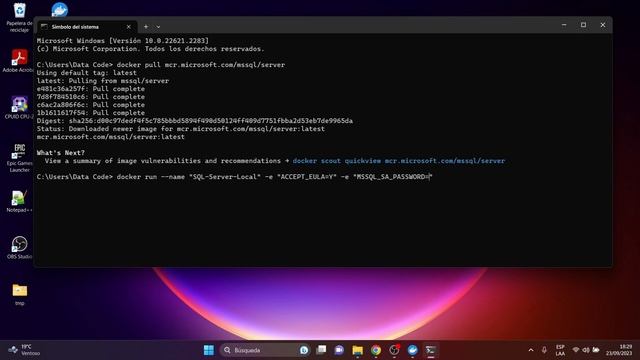Viewport: 640px width, 360px height.
Task: Open Wi-Fi network tray icon
Action: (576, 350)
